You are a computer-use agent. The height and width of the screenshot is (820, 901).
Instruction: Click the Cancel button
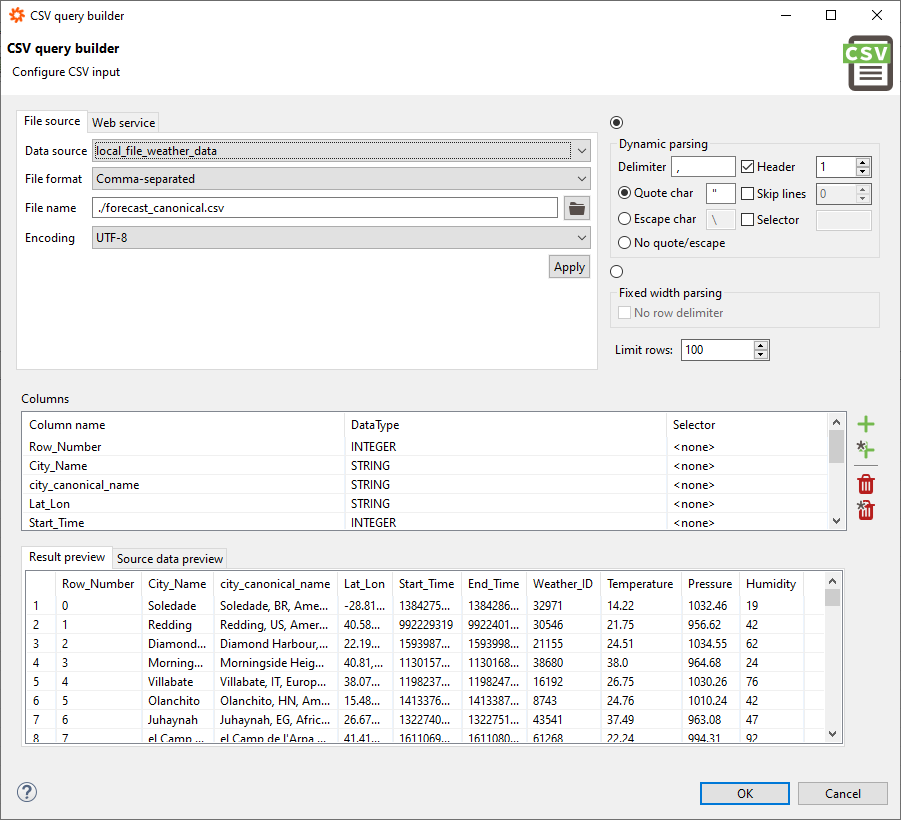coord(842,793)
